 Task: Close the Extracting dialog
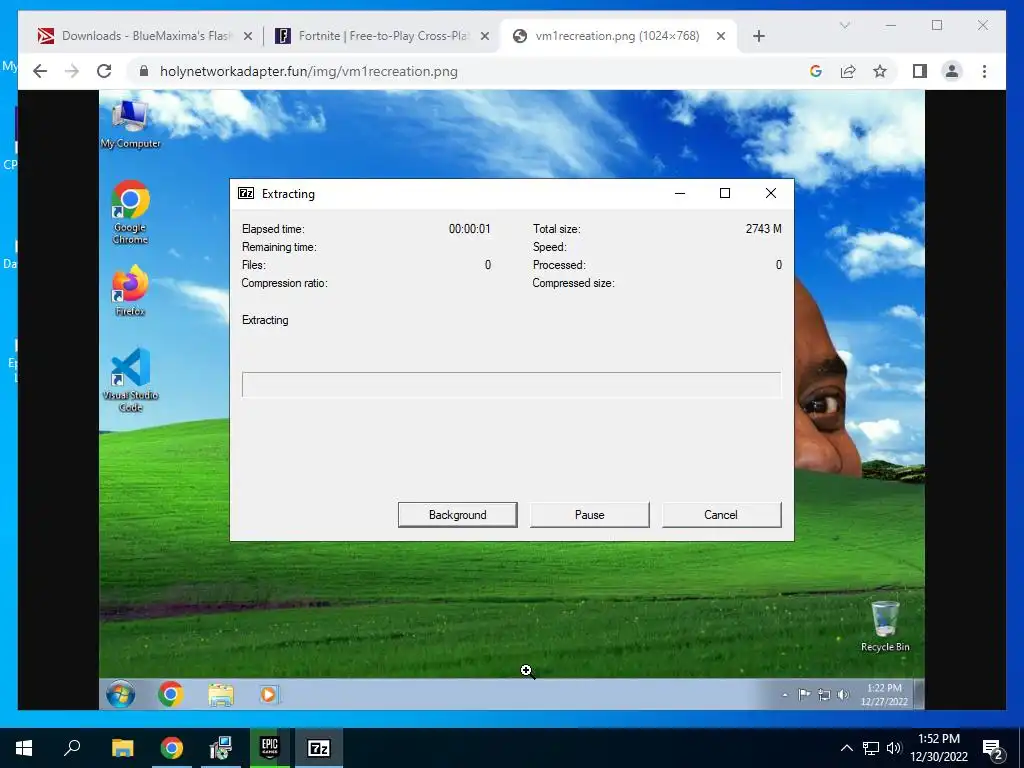click(771, 193)
